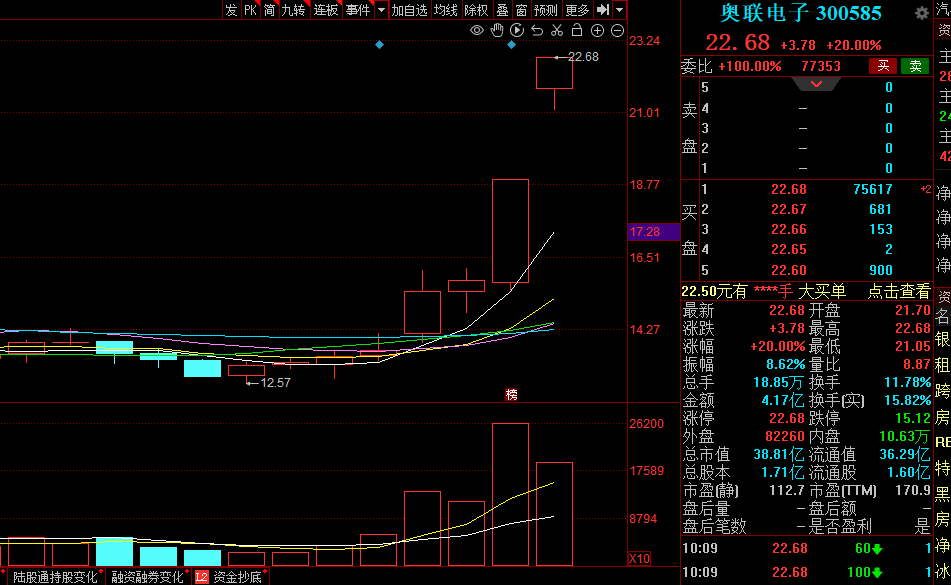This screenshot has height=585, width=951.
Task: Click the 除权 adjustment button
Action: (x=476, y=10)
